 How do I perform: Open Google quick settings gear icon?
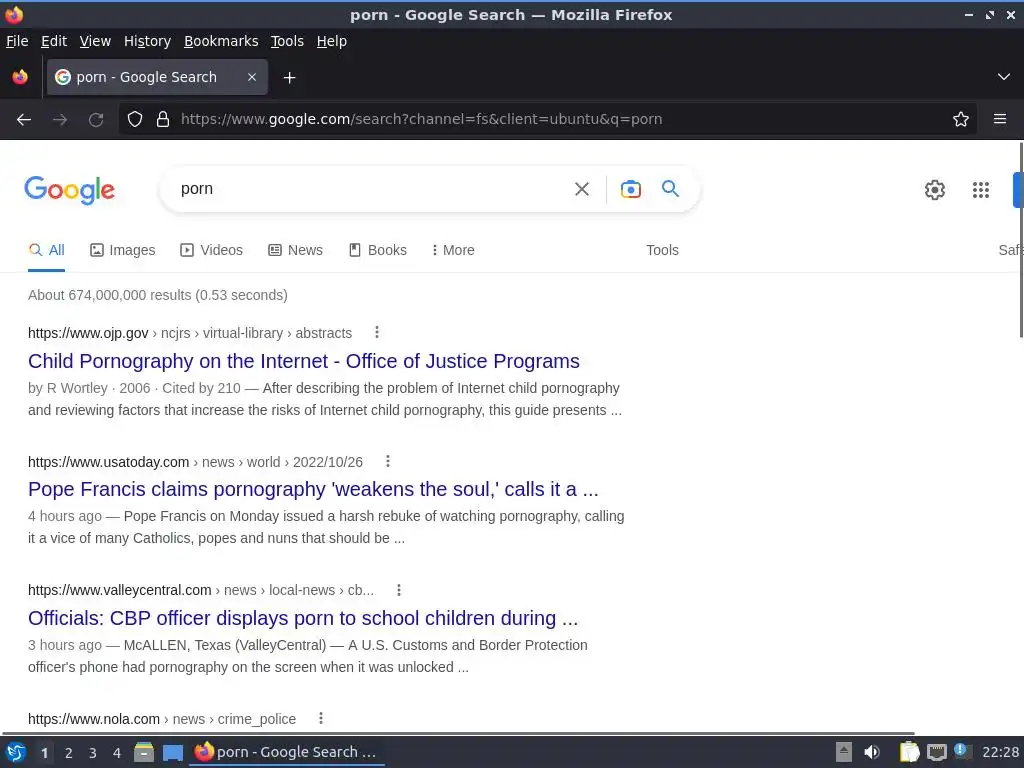point(935,190)
